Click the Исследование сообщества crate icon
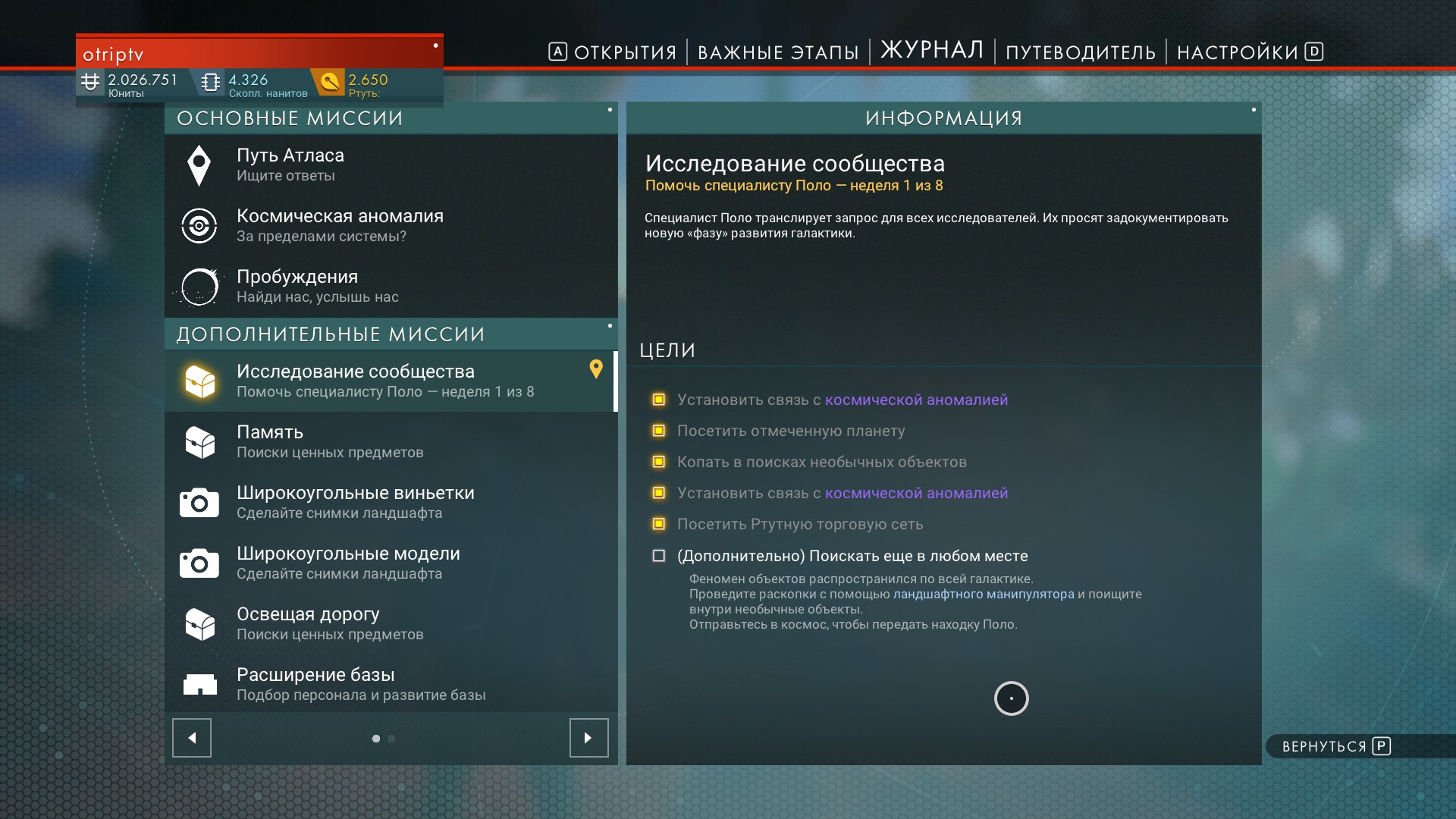This screenshot has height=819, width=1456. (200, 381)
